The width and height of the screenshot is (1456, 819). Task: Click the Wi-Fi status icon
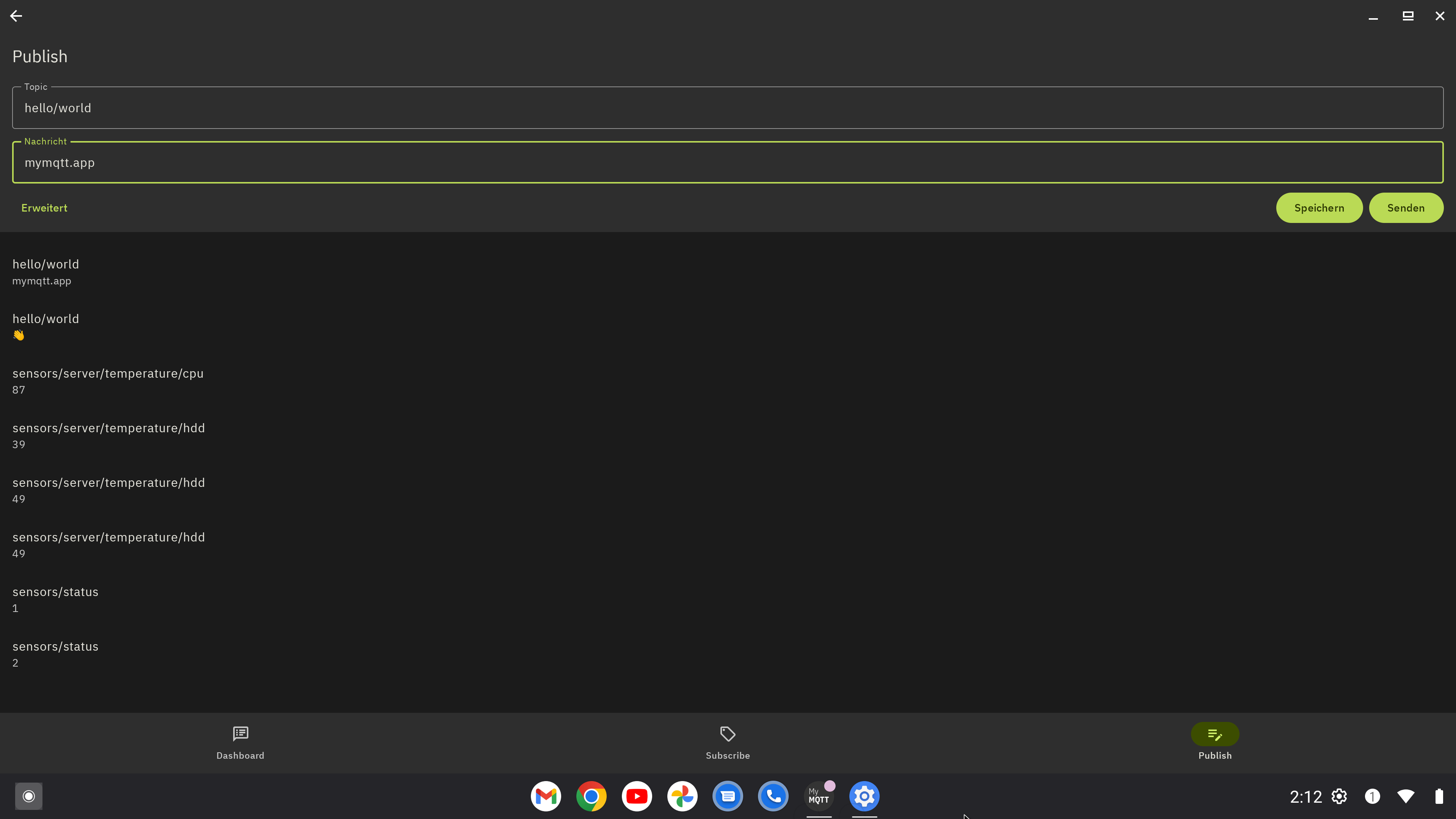point(1406,796)
